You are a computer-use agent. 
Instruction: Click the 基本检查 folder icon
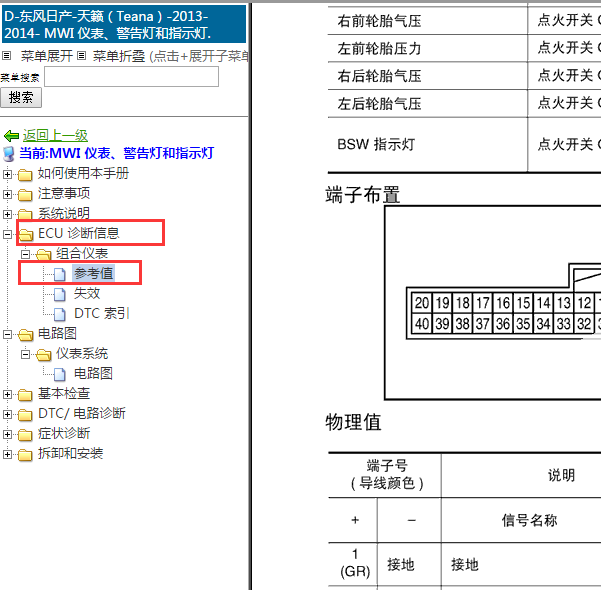25,395
